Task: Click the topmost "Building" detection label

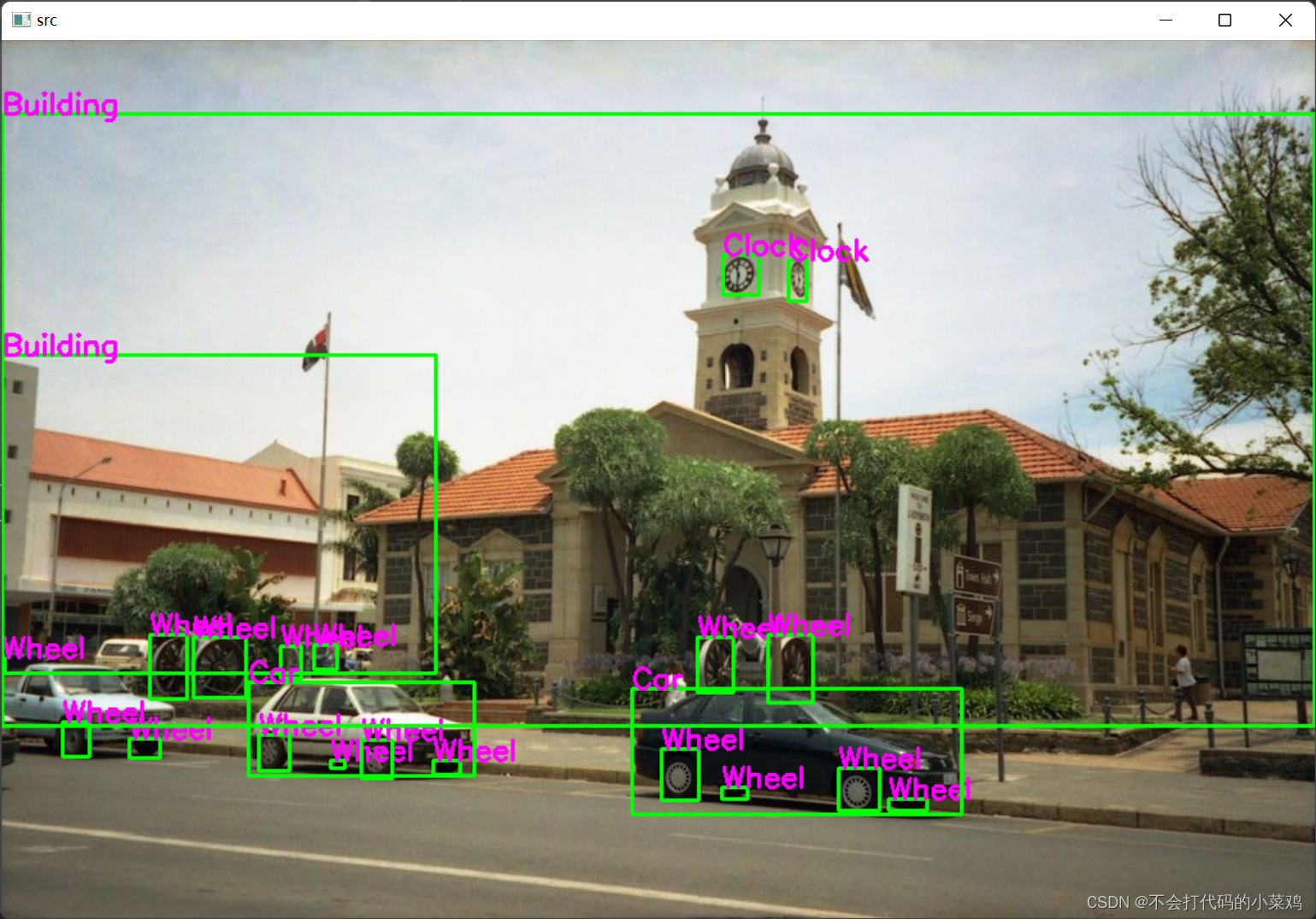Action: 60,104
